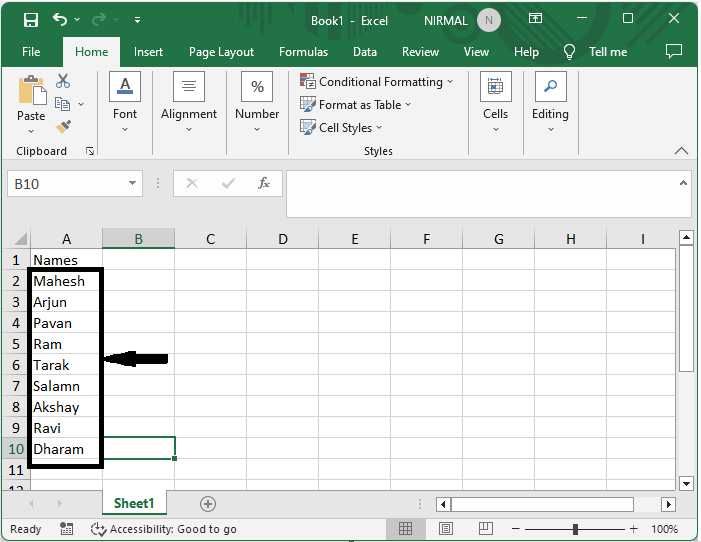
Task: Open the Comments speech bubble
Action: (674, 51)
